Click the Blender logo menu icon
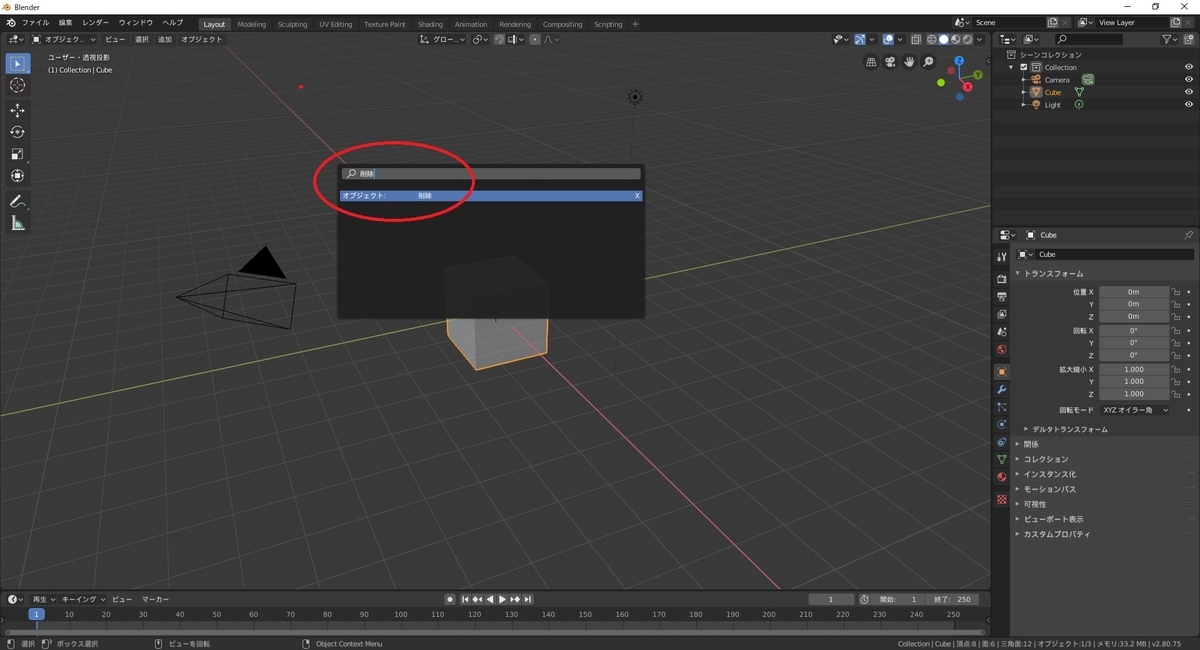 coord(10,22)
